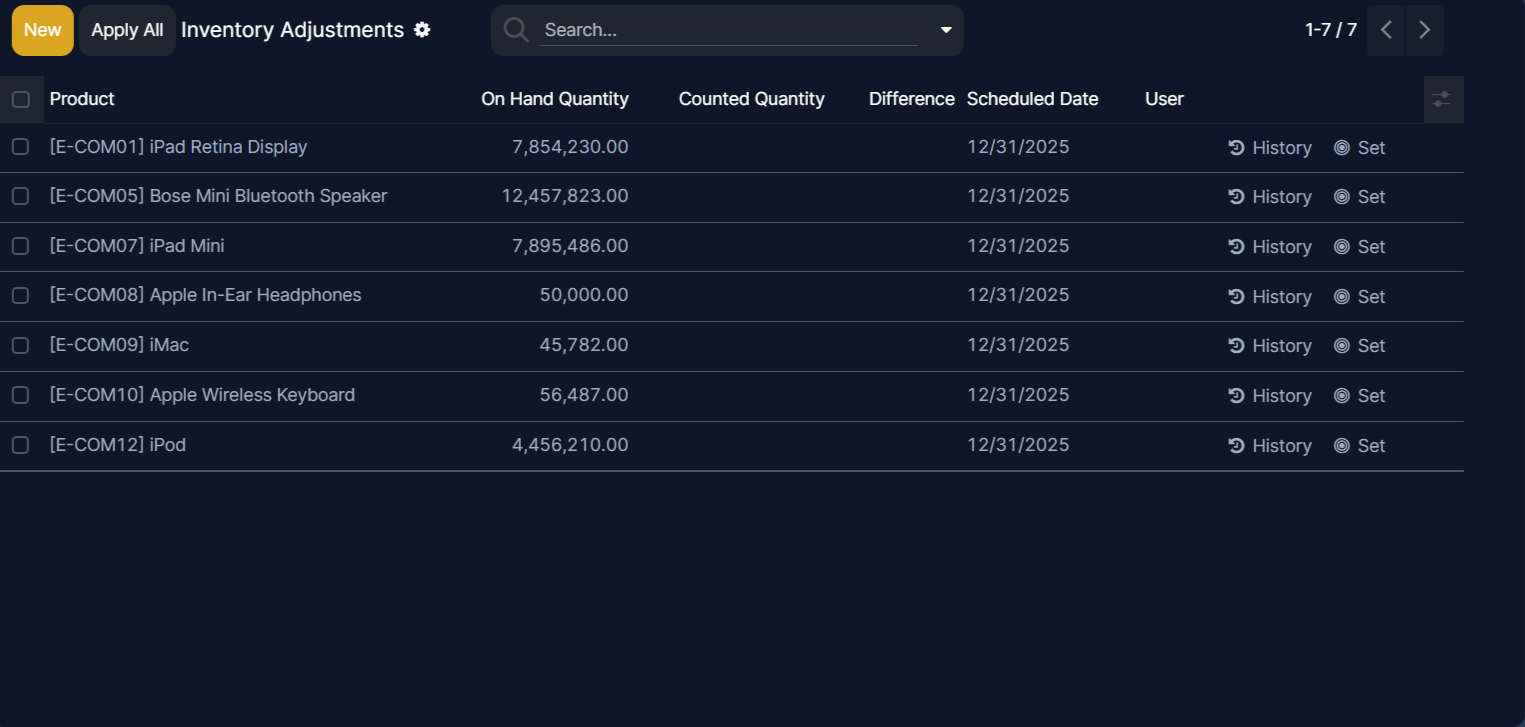Go to next page arrow

[1424, 30]
